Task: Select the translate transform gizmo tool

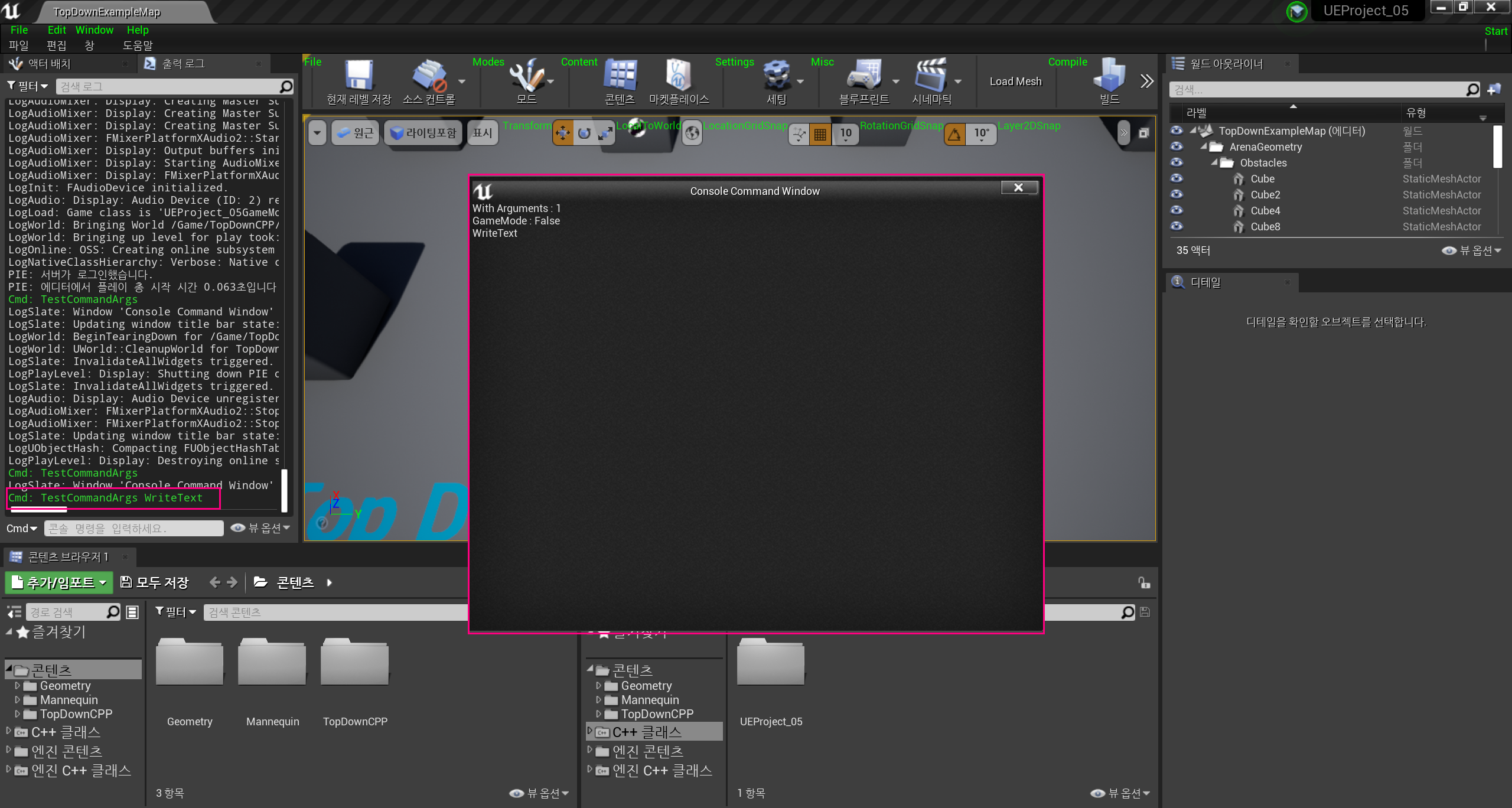Action: (x=563, y=133)
